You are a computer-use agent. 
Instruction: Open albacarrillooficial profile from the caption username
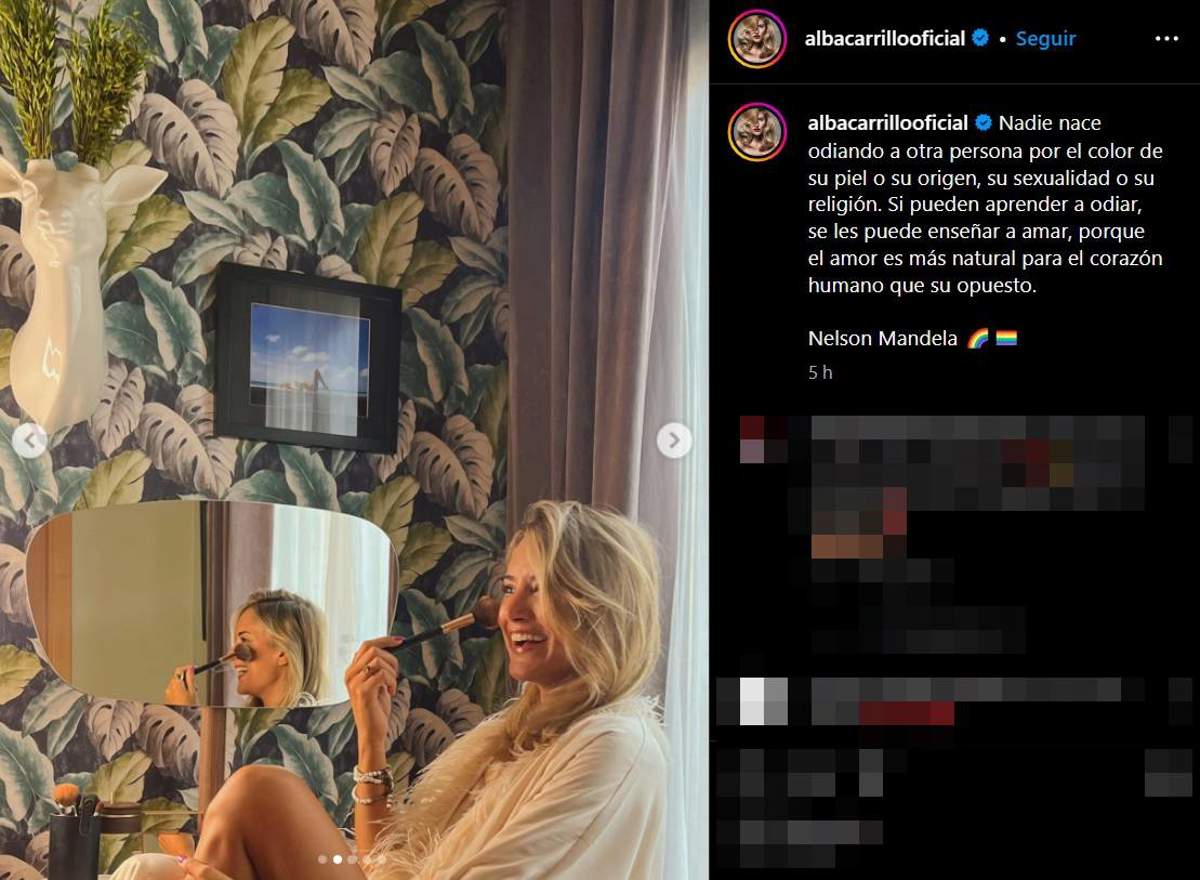888,123
